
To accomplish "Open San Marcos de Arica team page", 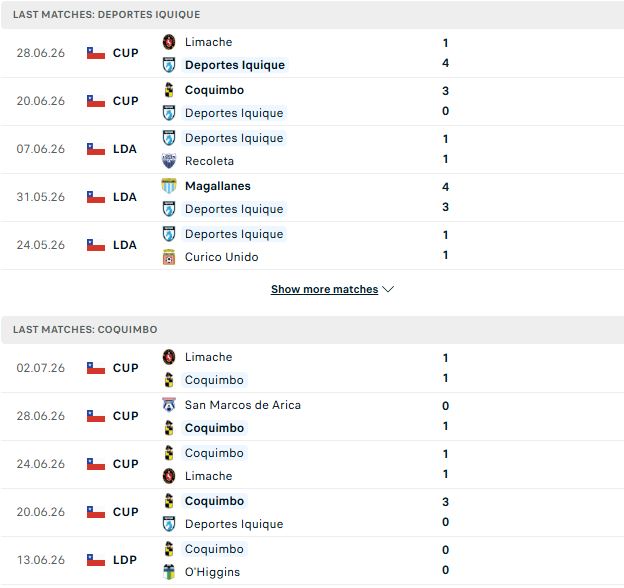I will click(x=243, y=405).
